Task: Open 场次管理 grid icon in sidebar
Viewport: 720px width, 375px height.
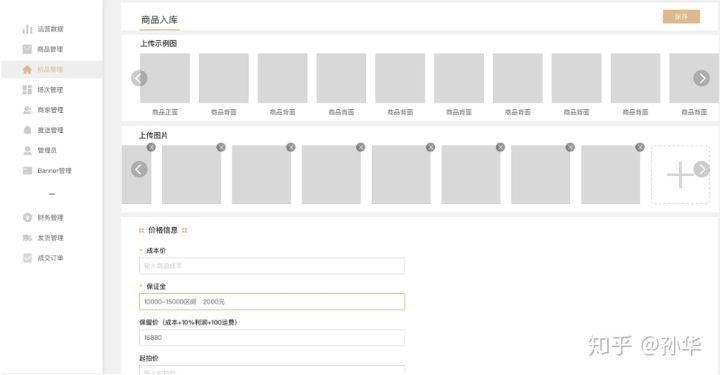Action: 27,90
